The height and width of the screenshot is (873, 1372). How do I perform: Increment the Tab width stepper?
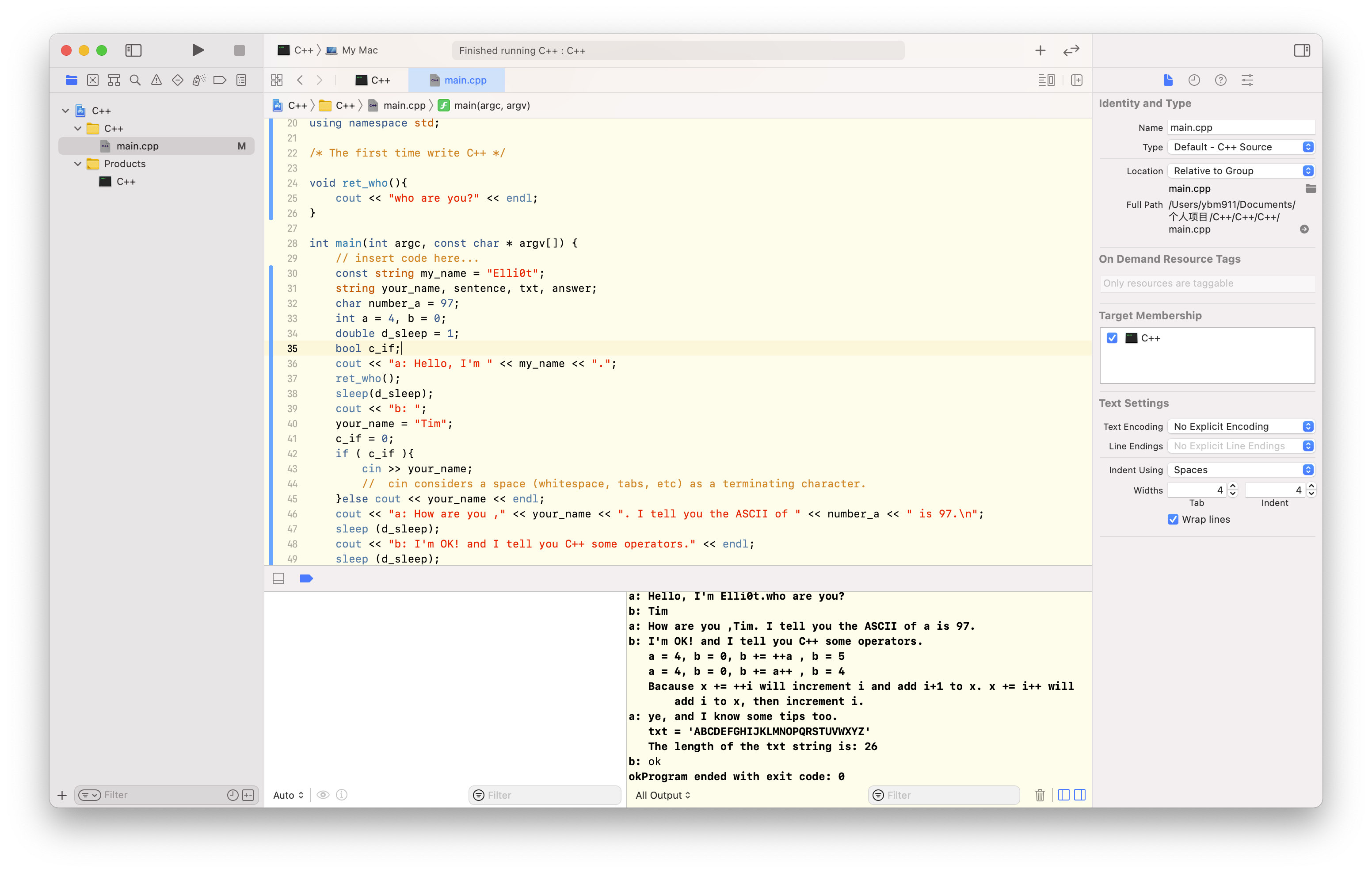click(x=1233, y=486)
